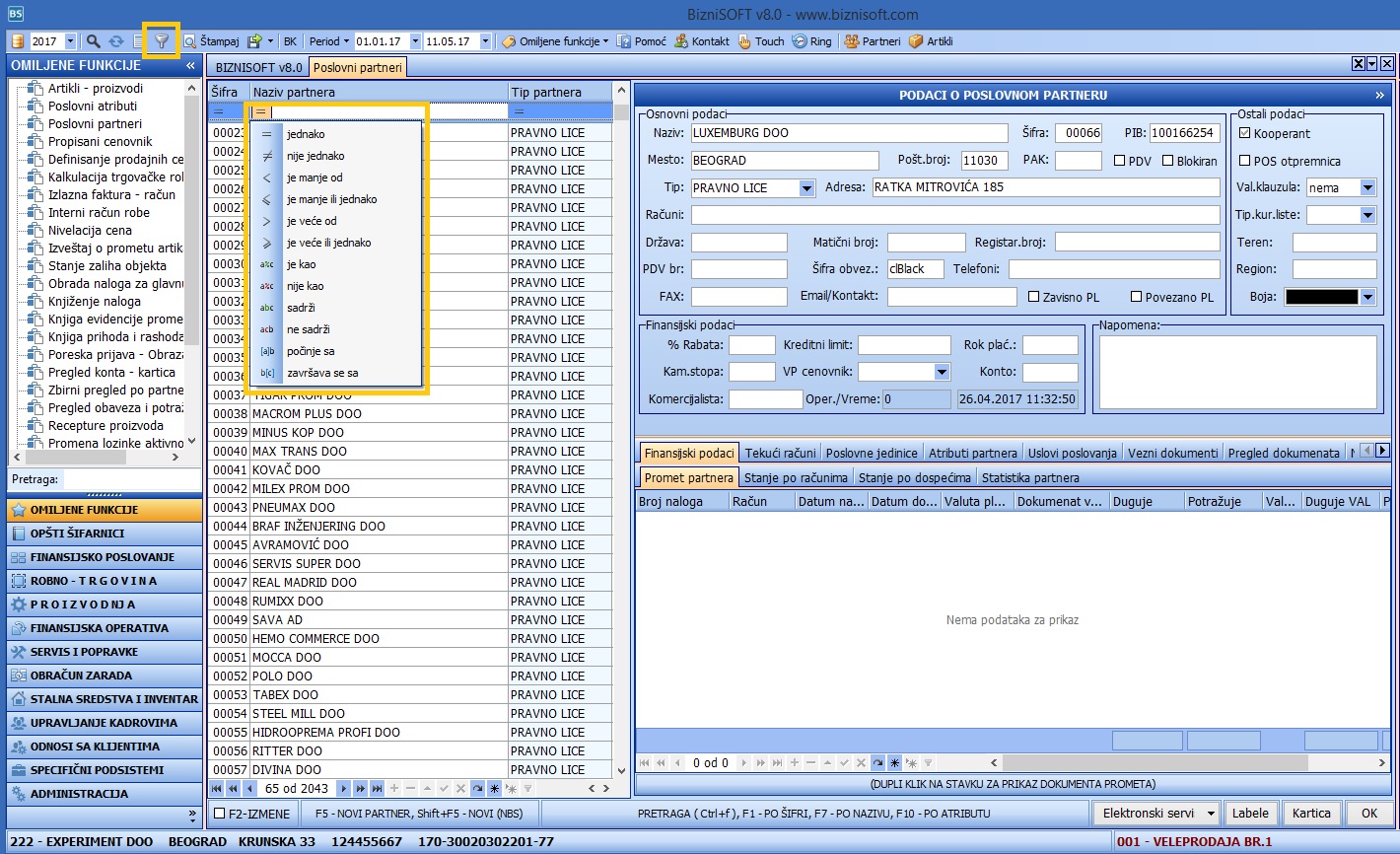
Task: Click the blue refresh arrows toolbar icon
Action: (x=116, y=41)
